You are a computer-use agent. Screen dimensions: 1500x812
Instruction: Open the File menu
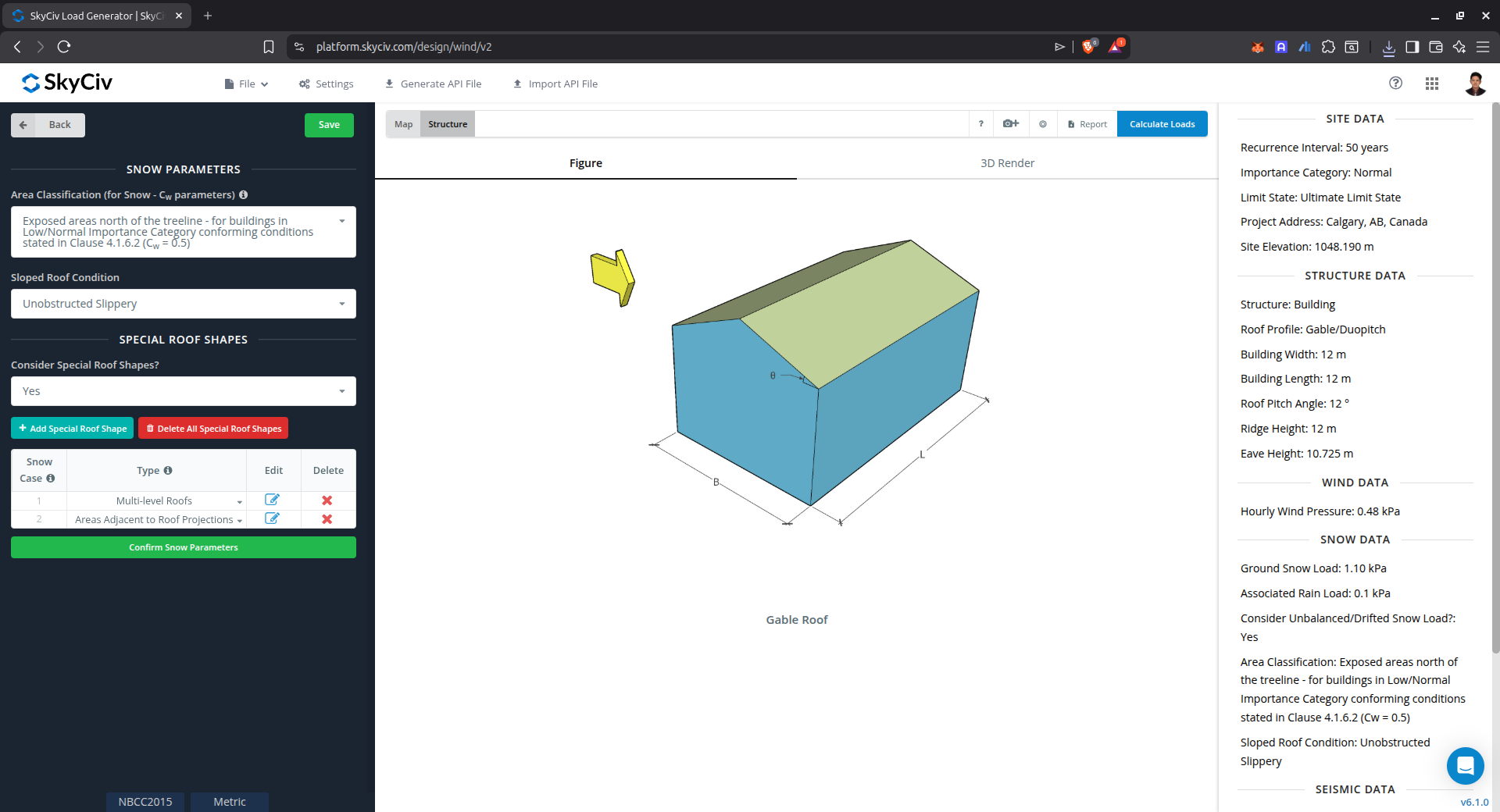coord(247,84)
